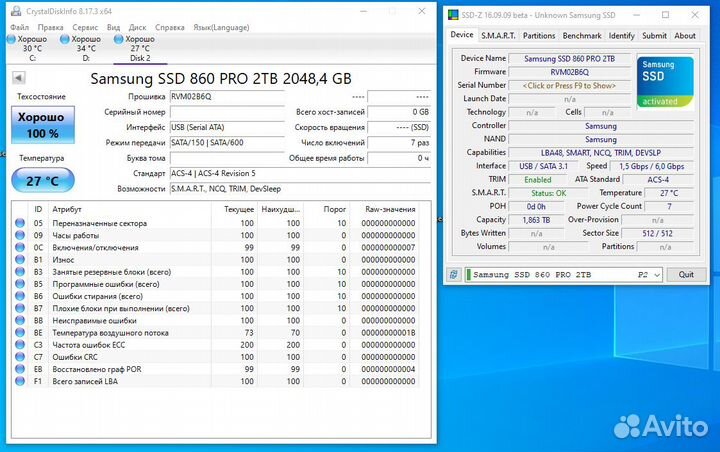The image size is (720, 452).
Task: Switch to the Identify tab in SSD-Z
Action: click(x=621, y=36)
